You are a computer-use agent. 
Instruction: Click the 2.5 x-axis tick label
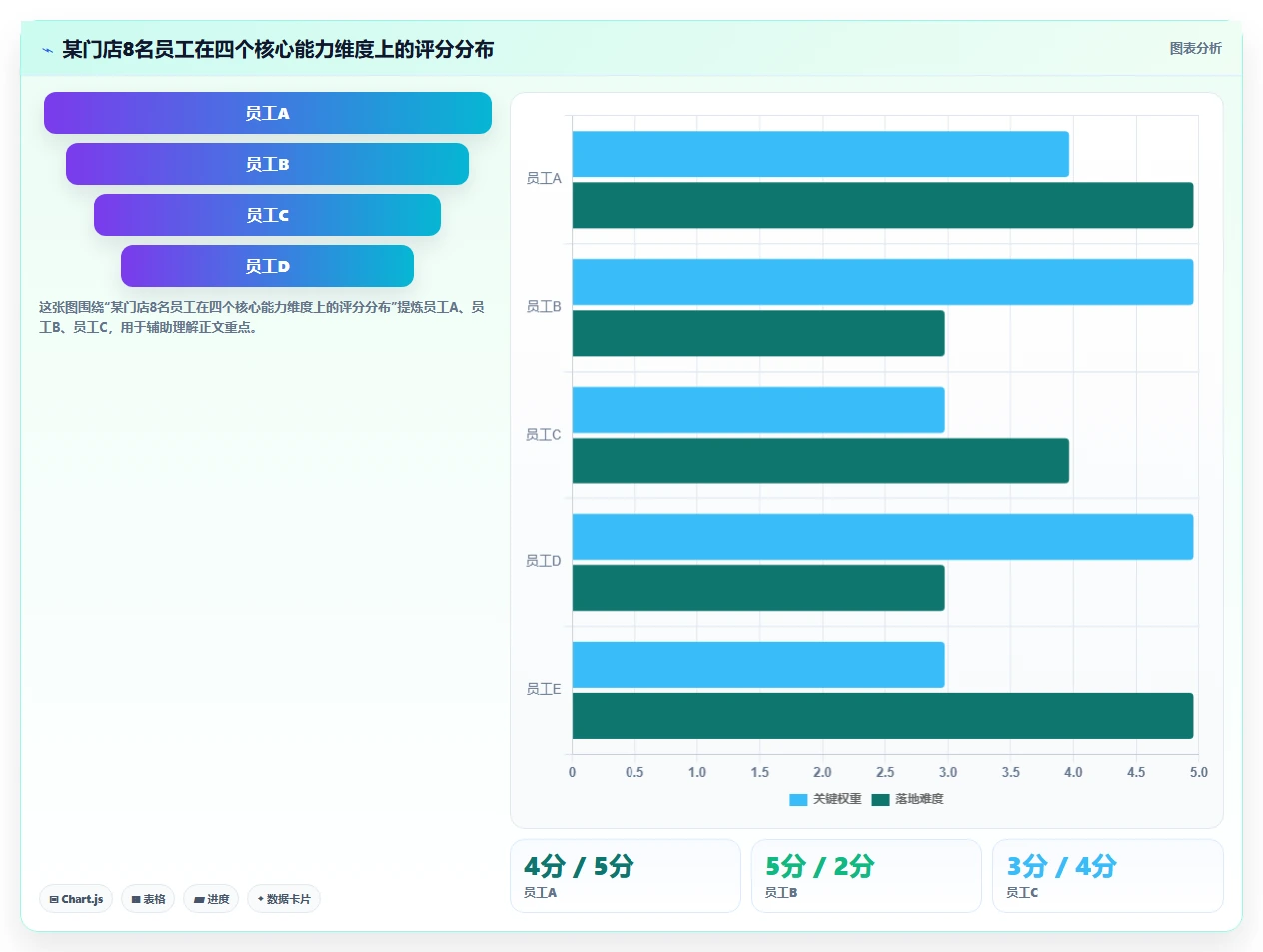pyautogui.click(x=885, y=772)
